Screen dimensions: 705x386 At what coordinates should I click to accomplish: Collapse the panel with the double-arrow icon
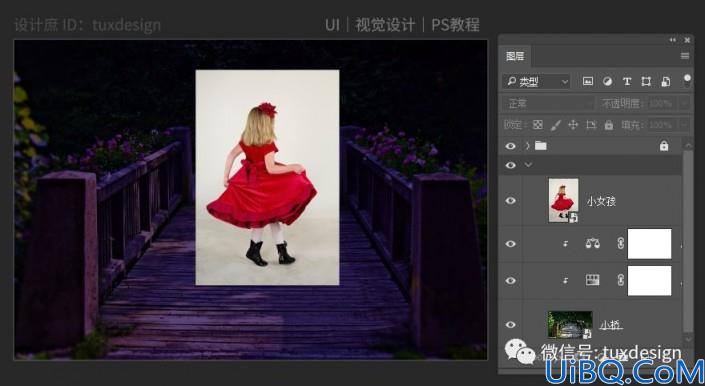[673, 40]
